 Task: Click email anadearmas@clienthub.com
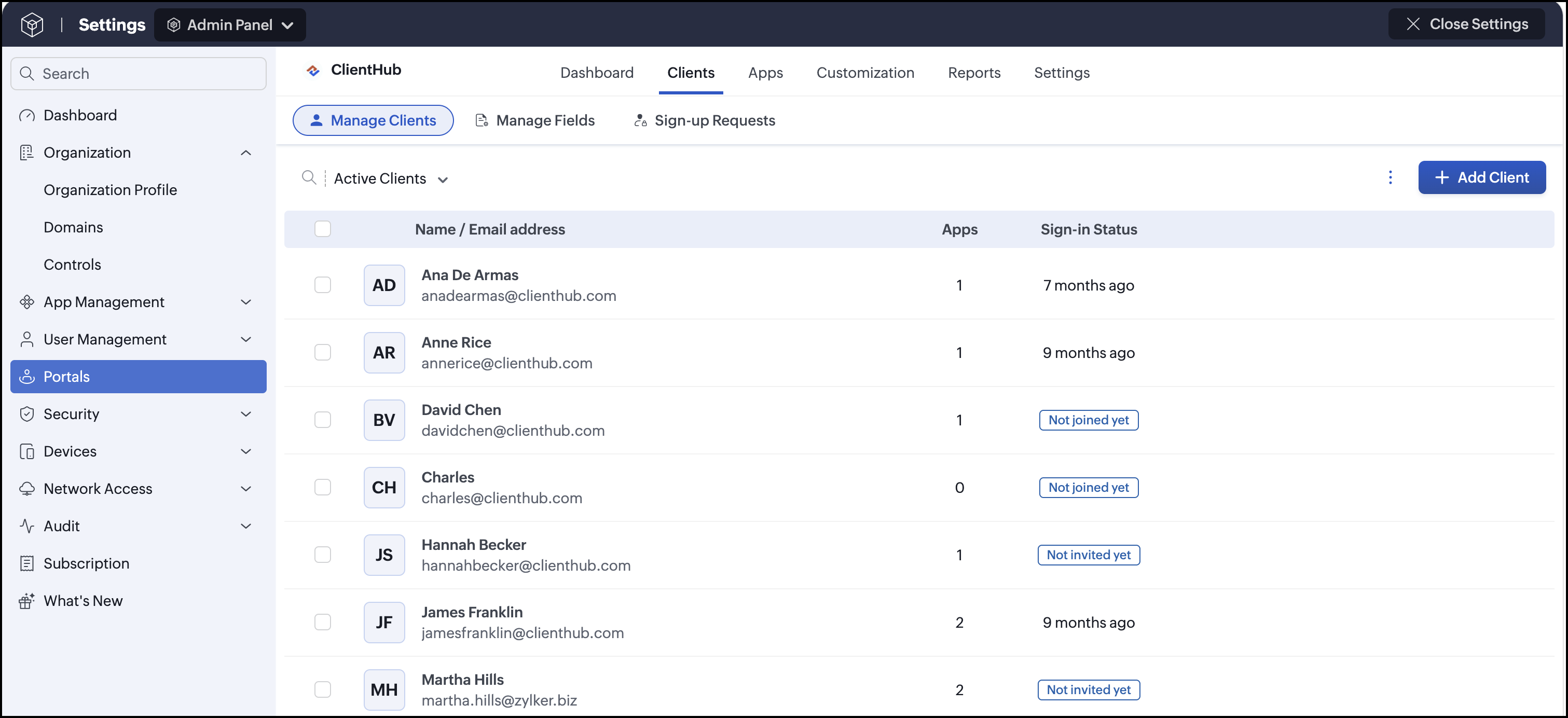[x=519, y=296]
